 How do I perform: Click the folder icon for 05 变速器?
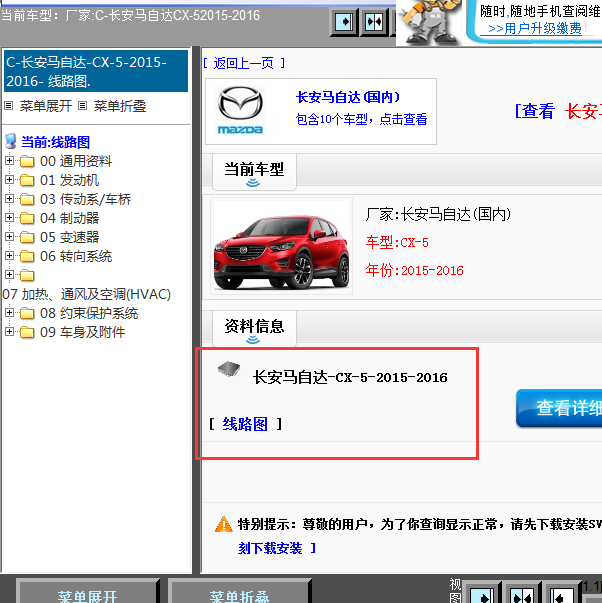coord(27,237)
